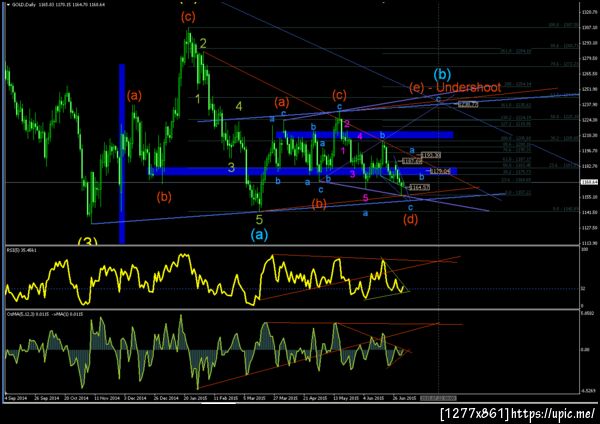The width and height of the screenshot is (600, 424).
Task: Select the upper blue horizontal zone rectangle
Action: click(x=365, y=135)
